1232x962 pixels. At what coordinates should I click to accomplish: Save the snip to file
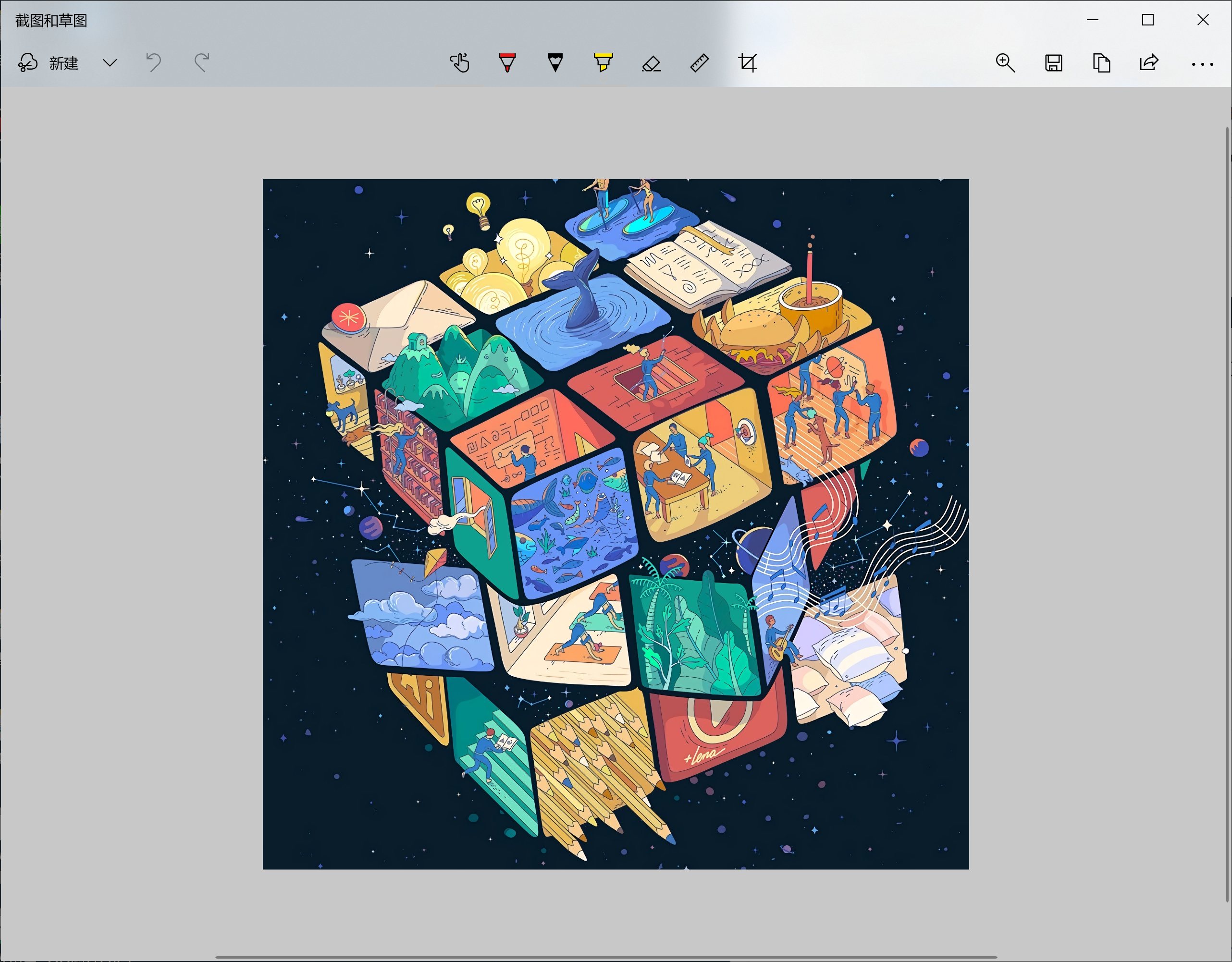click(1053, 62)
